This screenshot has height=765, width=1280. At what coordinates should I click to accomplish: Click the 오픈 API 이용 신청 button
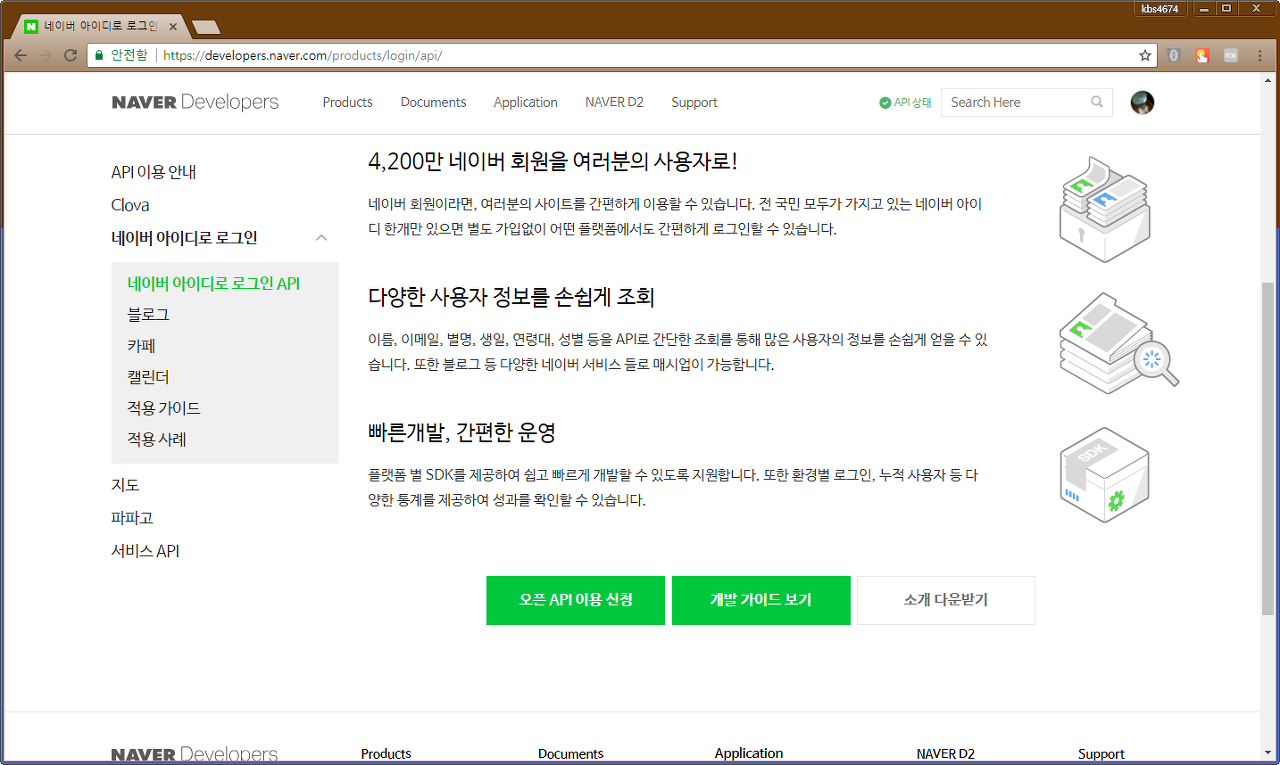(576, 600)
